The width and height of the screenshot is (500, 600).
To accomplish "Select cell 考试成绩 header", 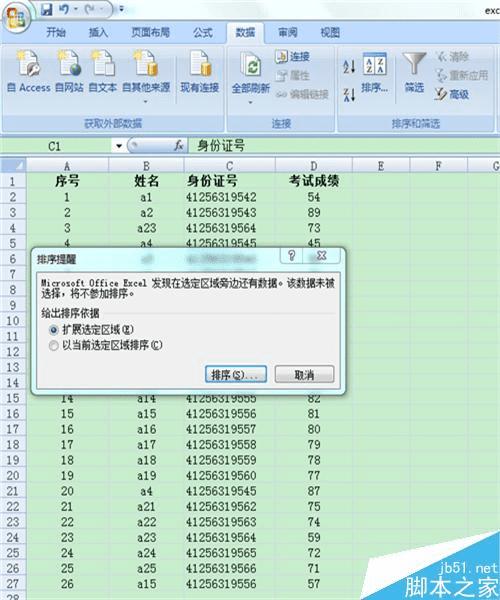I will (x=314, y=181).
